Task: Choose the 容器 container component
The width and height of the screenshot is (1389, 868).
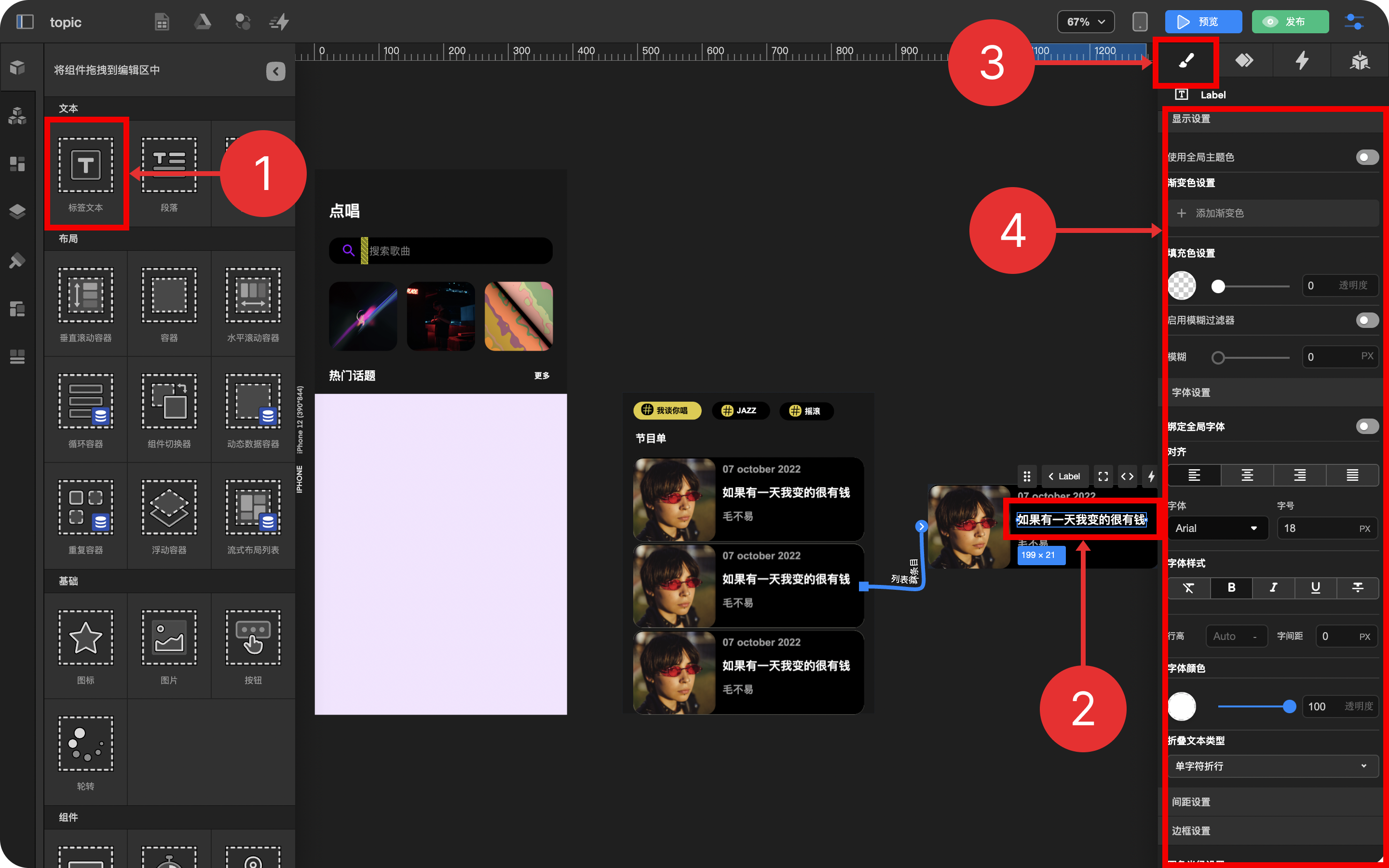Action: (x=169, y=304)
